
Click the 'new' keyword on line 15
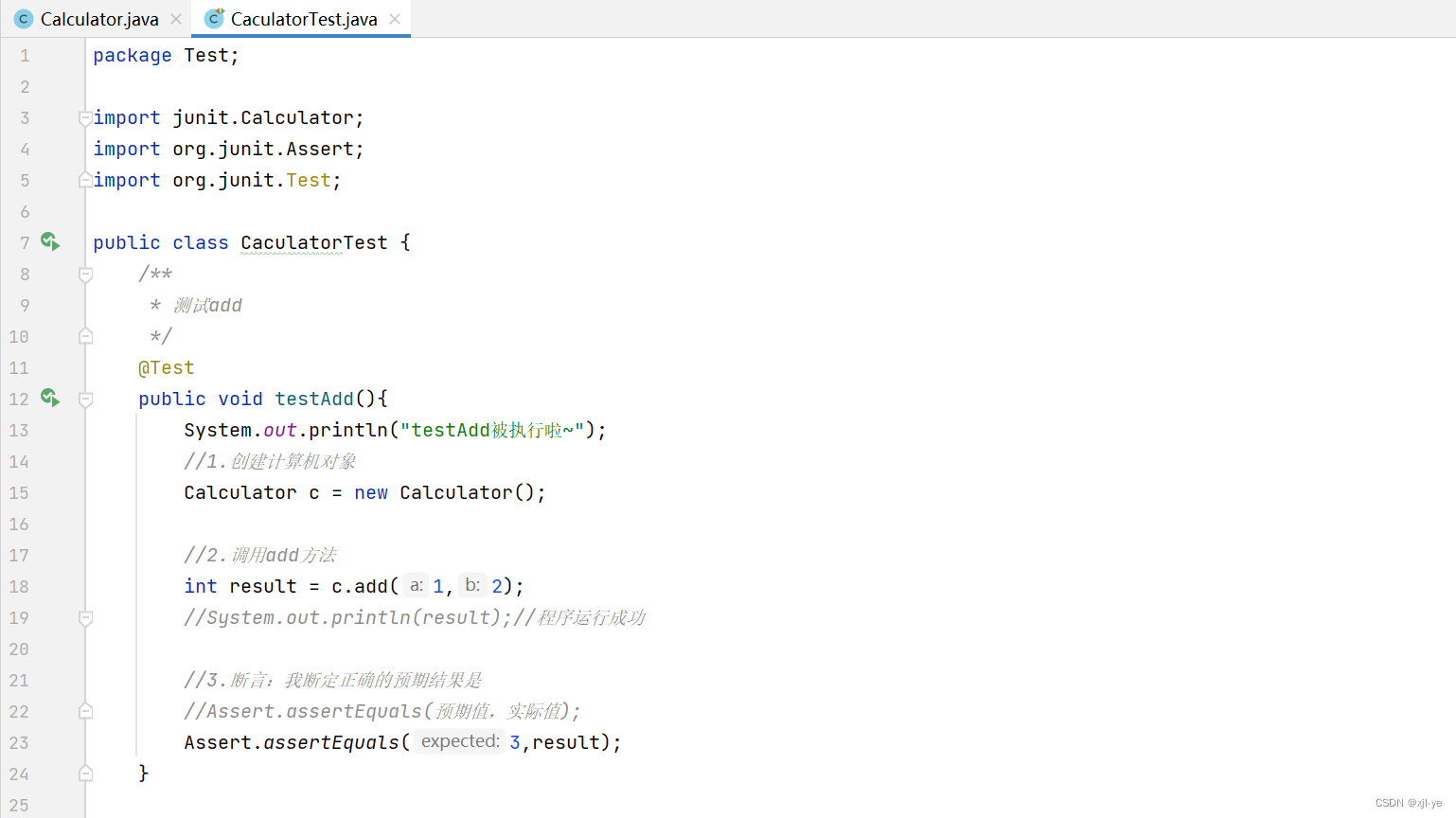[x=371, y=492]
